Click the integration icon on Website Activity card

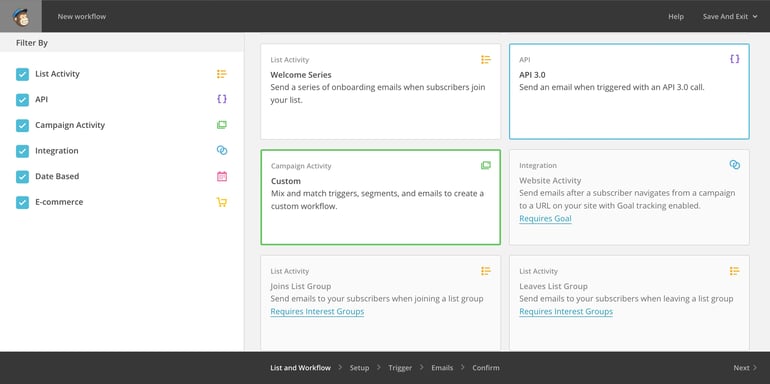(734, 165)
